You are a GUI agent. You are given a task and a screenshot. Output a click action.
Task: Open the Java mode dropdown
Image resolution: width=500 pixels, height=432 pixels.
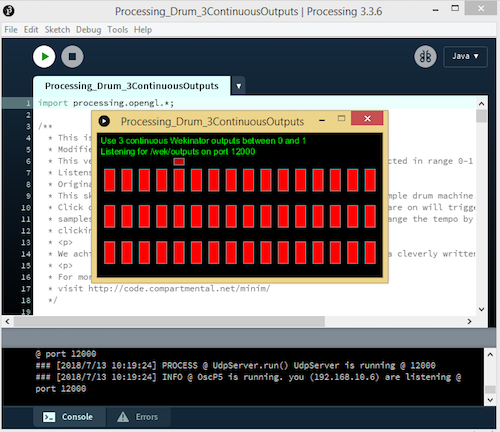465,56
